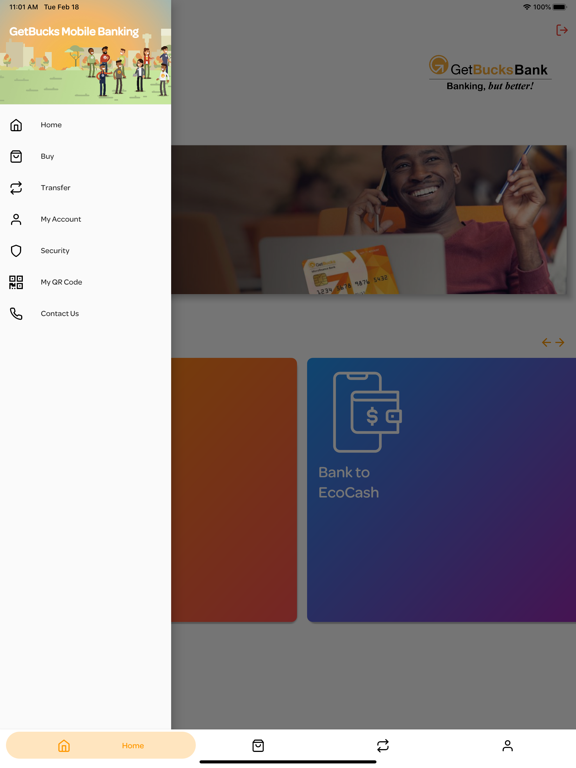Screen dimensions: 576x768
Task: Tap the GetBucks Bank logo
Action: pos(490,73)
